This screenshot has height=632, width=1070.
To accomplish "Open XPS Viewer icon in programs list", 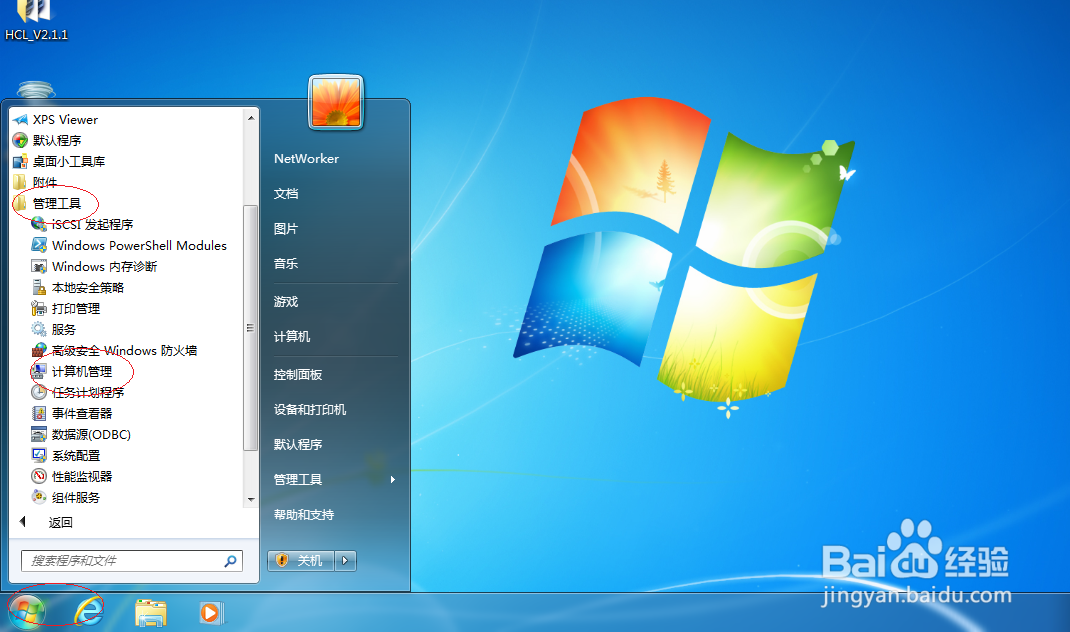I will pyautogui.click(x=20, y=119).
